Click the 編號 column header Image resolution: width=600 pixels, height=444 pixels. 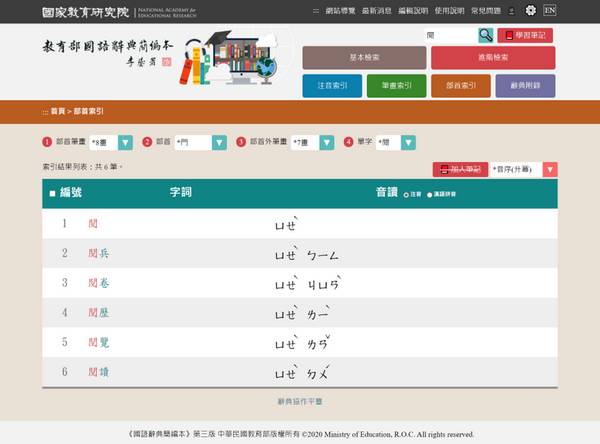(x=71, y=192)
